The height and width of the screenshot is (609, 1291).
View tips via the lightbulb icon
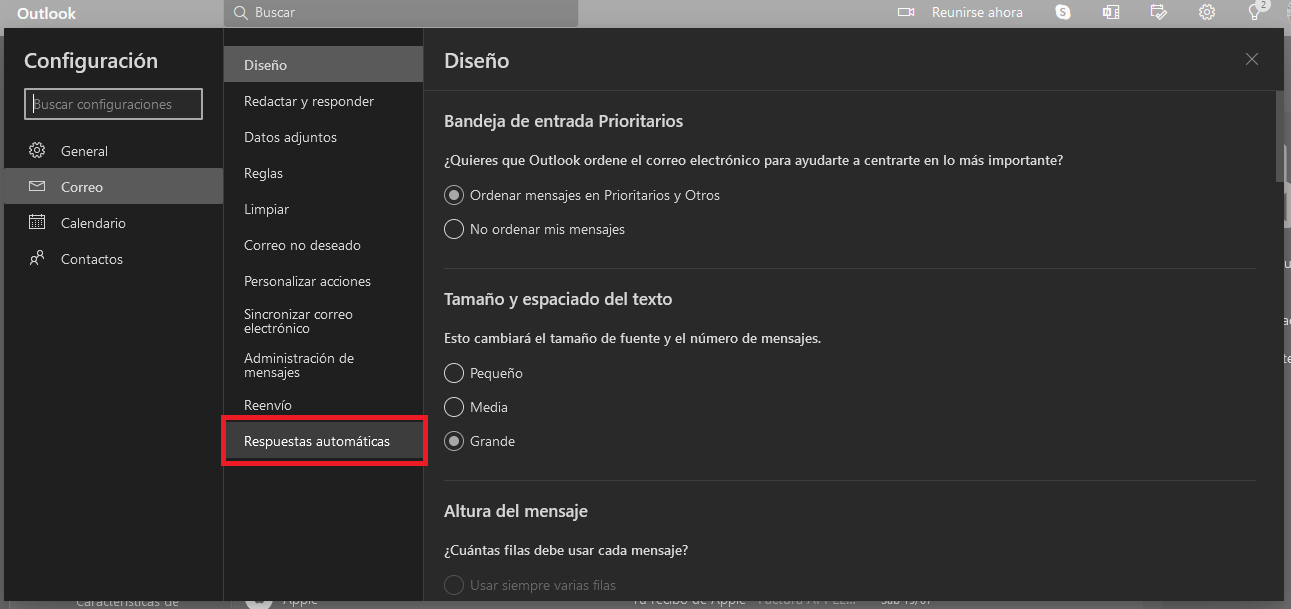click(x=1254, y=12)
